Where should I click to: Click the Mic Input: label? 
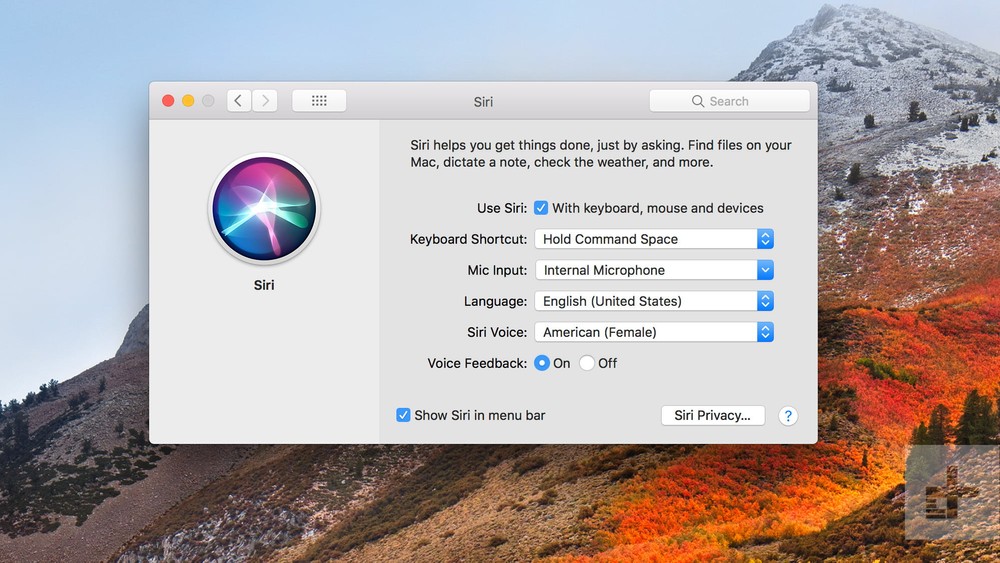click(497, 270)
